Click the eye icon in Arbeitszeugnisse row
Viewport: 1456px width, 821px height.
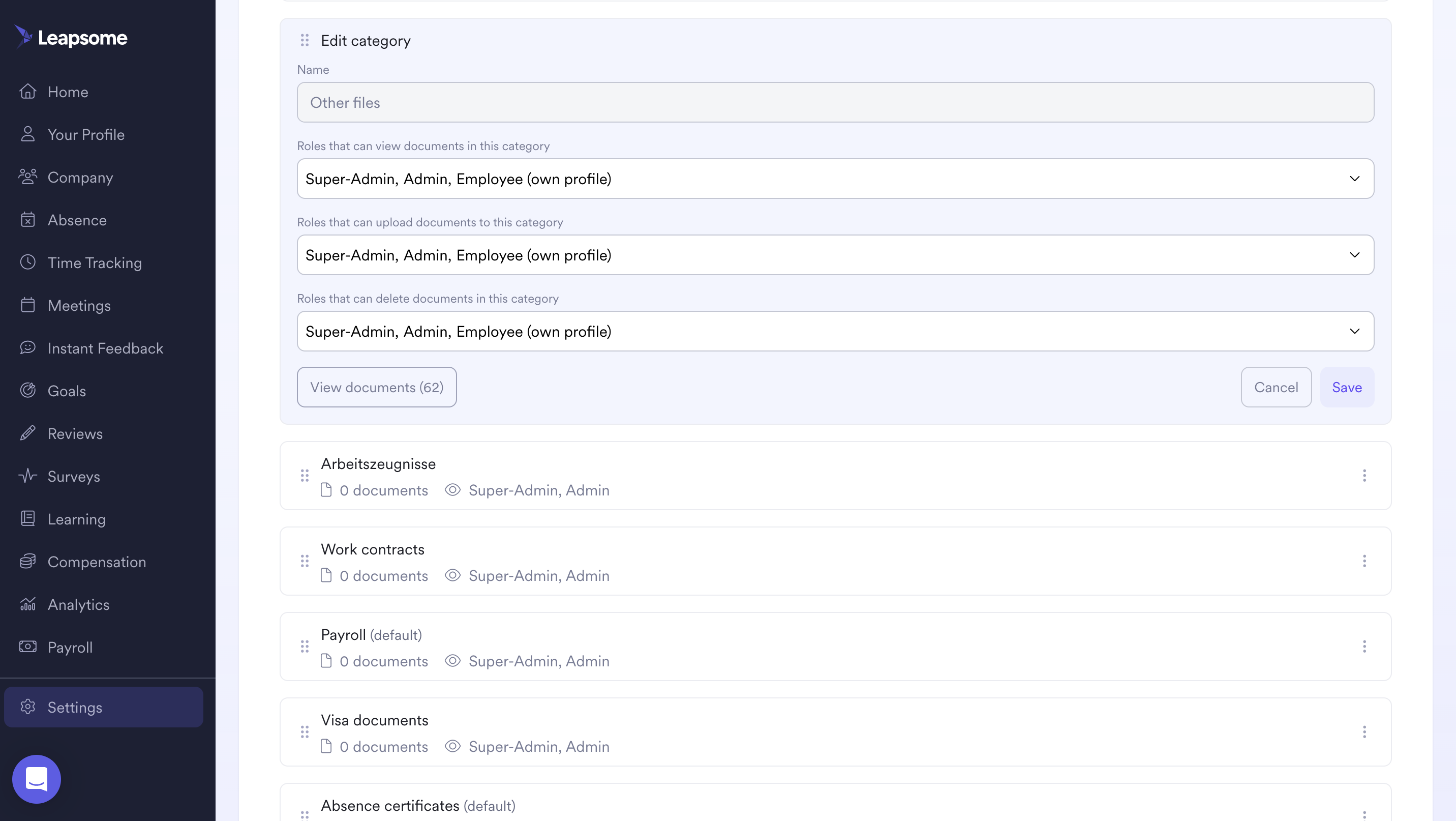[453, 490]
